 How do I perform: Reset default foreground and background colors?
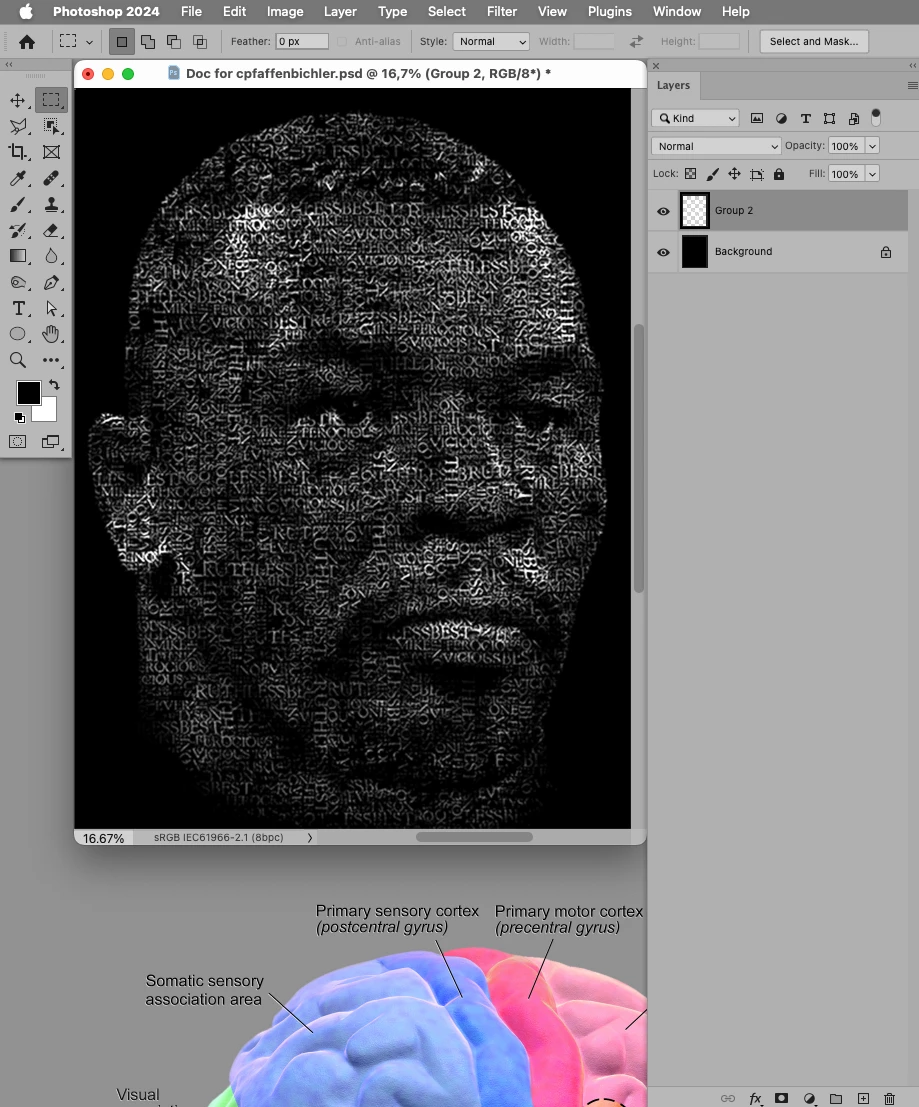(20, 418)
